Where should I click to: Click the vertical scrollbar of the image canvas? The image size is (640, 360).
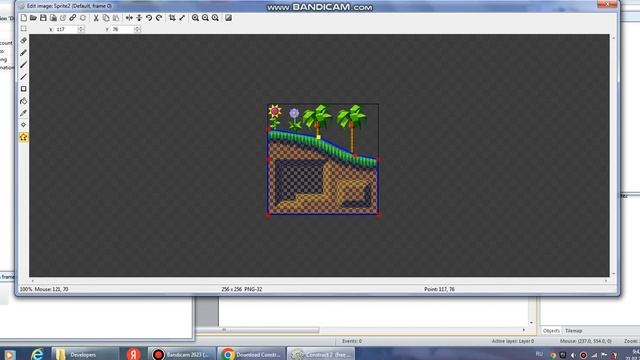613,155
